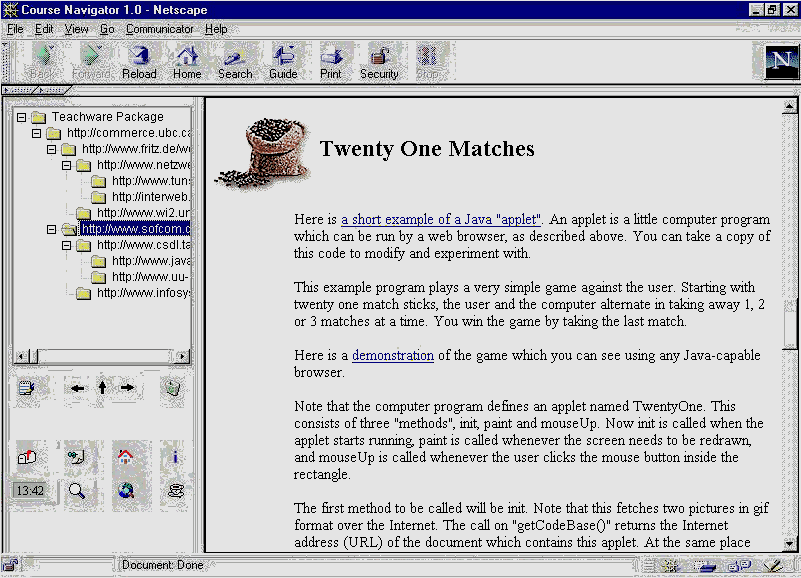Click the globe search icon
801x578 pixels.
(126, 491)
